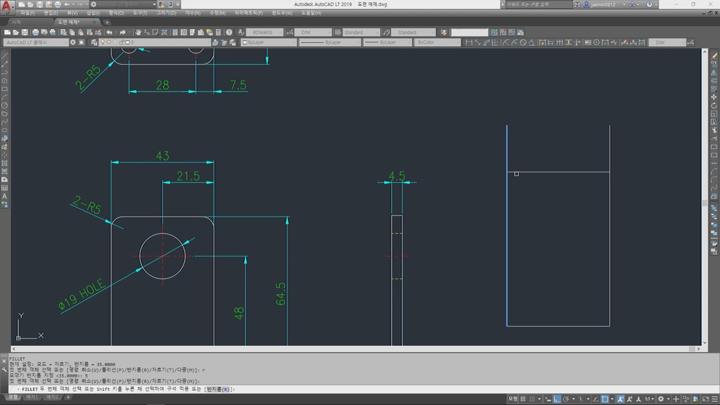Click the Plot icon in the Standard toolbar
This screenshot has width=720, height=405.
(36, 32)
